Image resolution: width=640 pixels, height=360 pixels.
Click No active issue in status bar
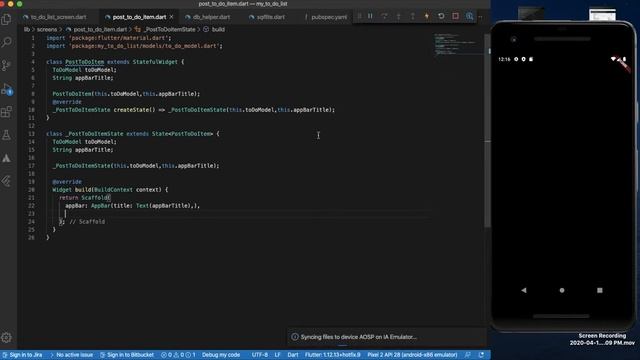click(x=72, y=355)
